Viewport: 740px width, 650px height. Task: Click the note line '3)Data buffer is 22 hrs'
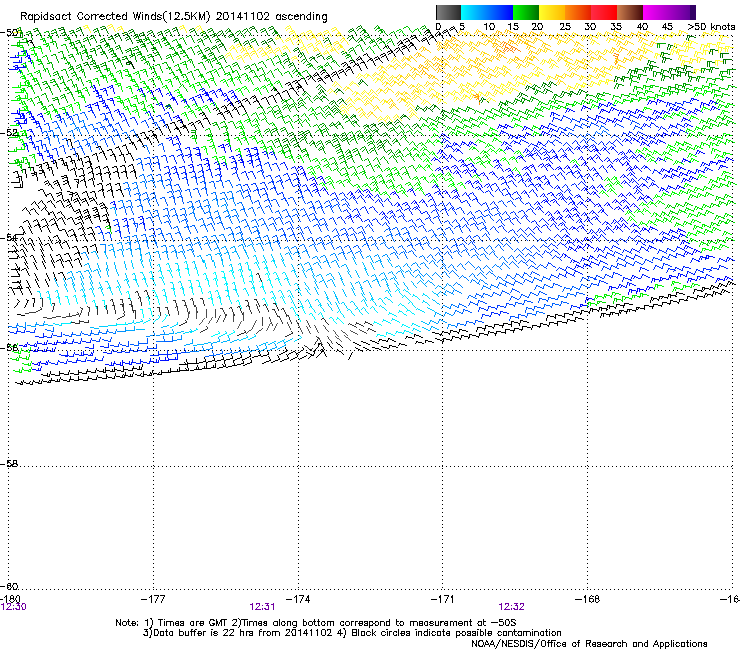pos(352,633)
